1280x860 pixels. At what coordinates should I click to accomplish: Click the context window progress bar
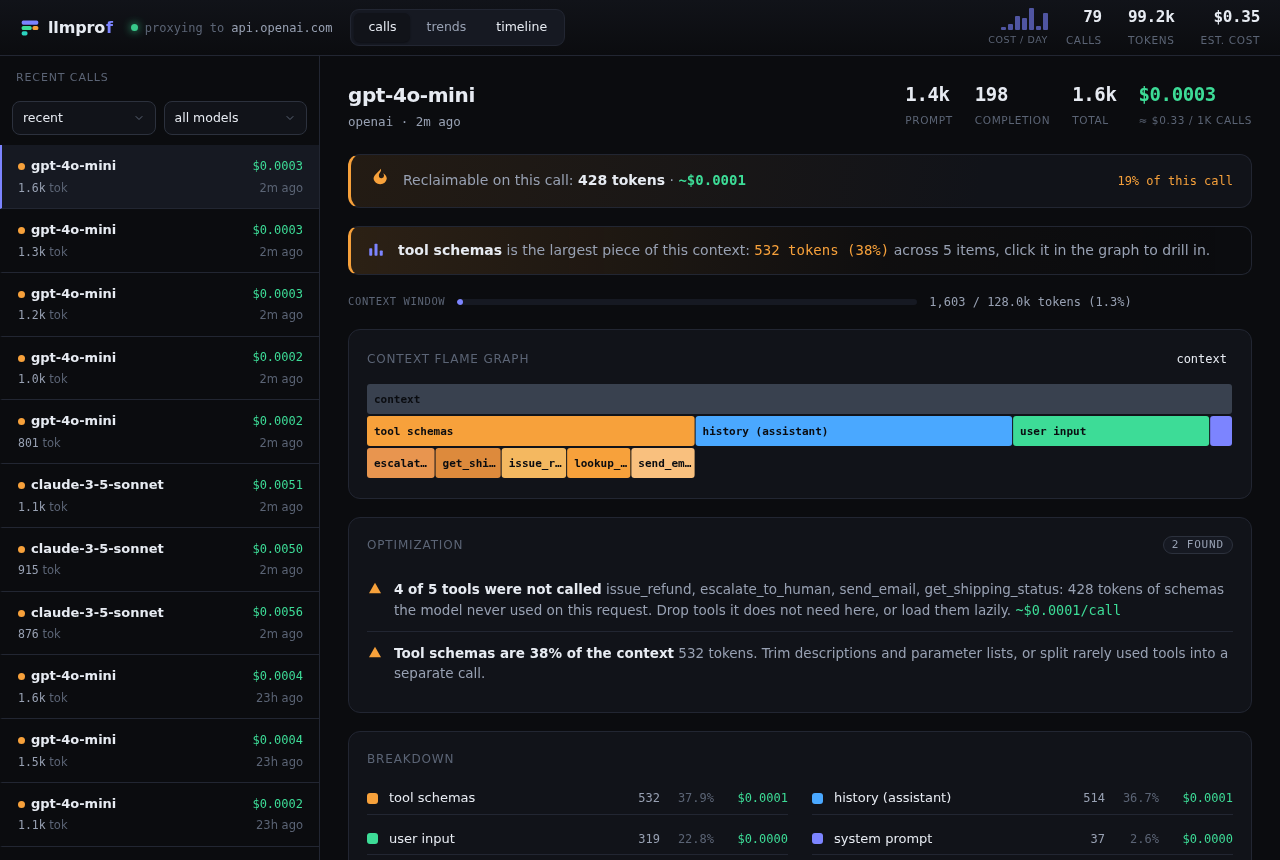(x=687, y=302)
